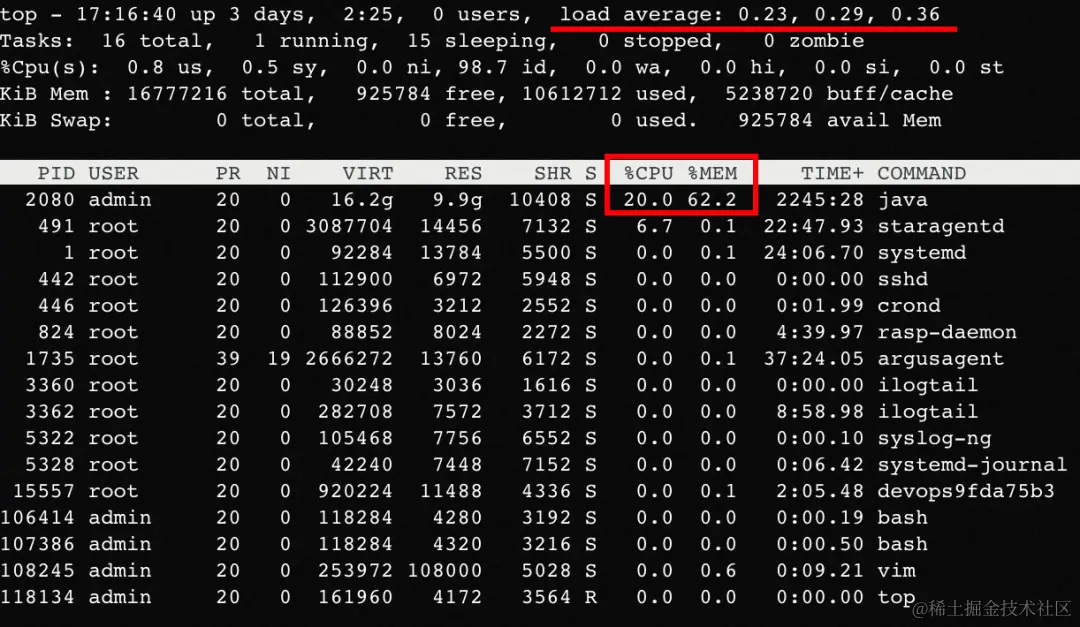Screen dimensions: 1080x627
Task: Click the 0.6 memory value for vim
Action: point(718,571)
